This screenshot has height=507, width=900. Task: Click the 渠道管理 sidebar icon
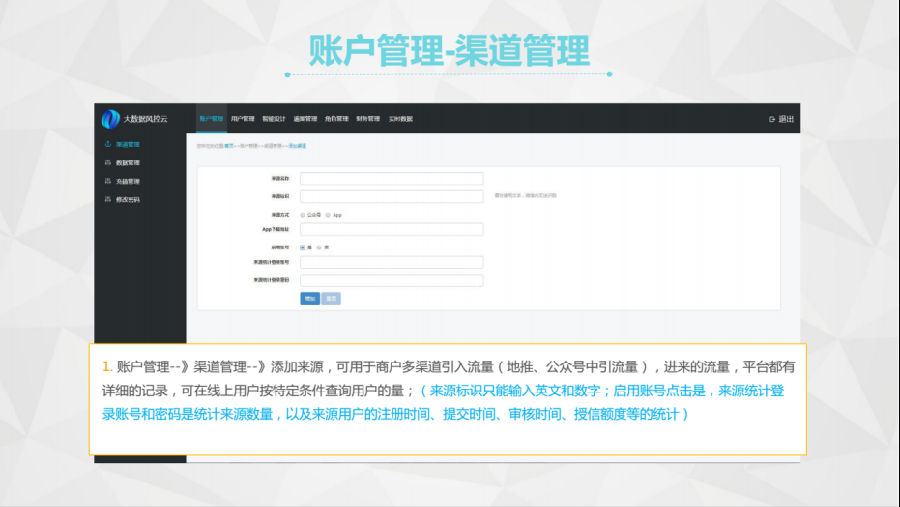(x=107, y=145)
